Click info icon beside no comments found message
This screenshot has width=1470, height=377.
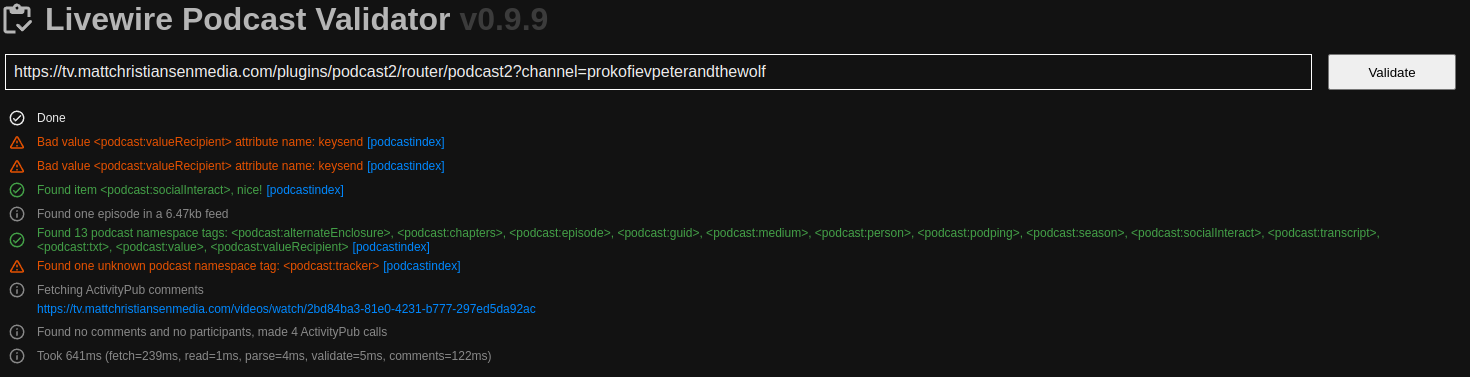click(17, 332)
